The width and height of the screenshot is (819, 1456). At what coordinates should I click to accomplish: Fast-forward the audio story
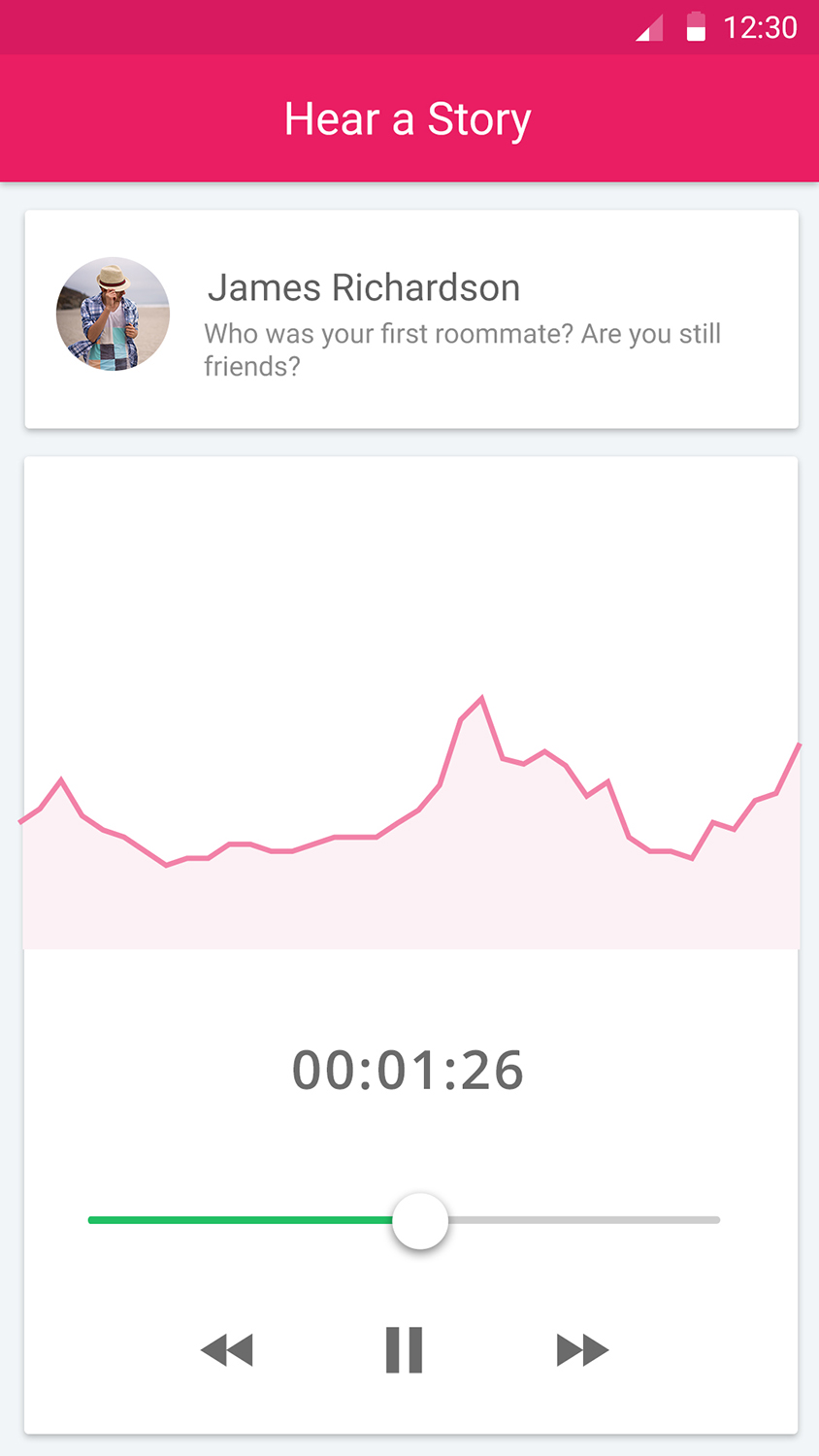pyautogui.click(x=582, y=1350)
